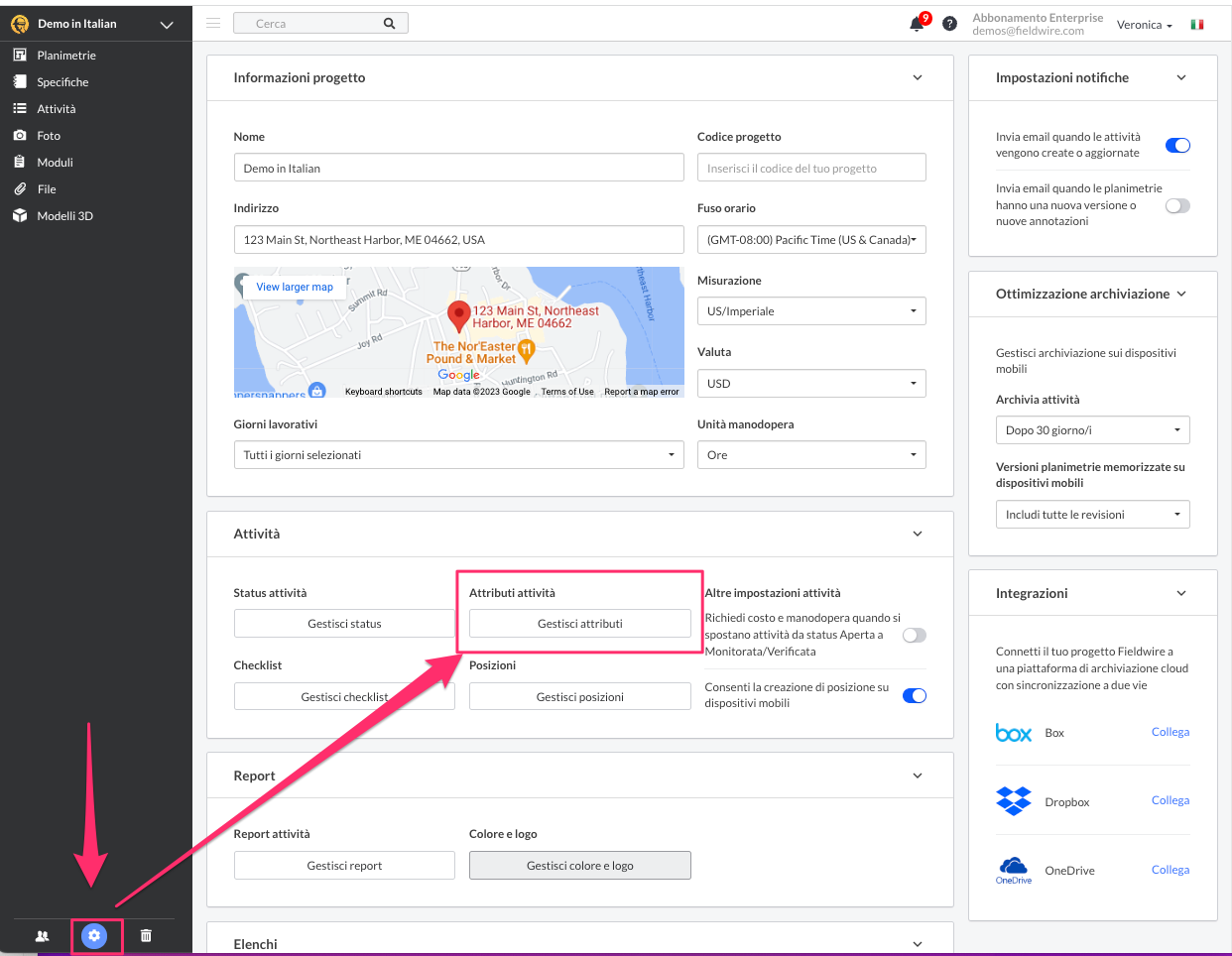Go to Modelli 3D in sidebar

(x=64, y=216)
